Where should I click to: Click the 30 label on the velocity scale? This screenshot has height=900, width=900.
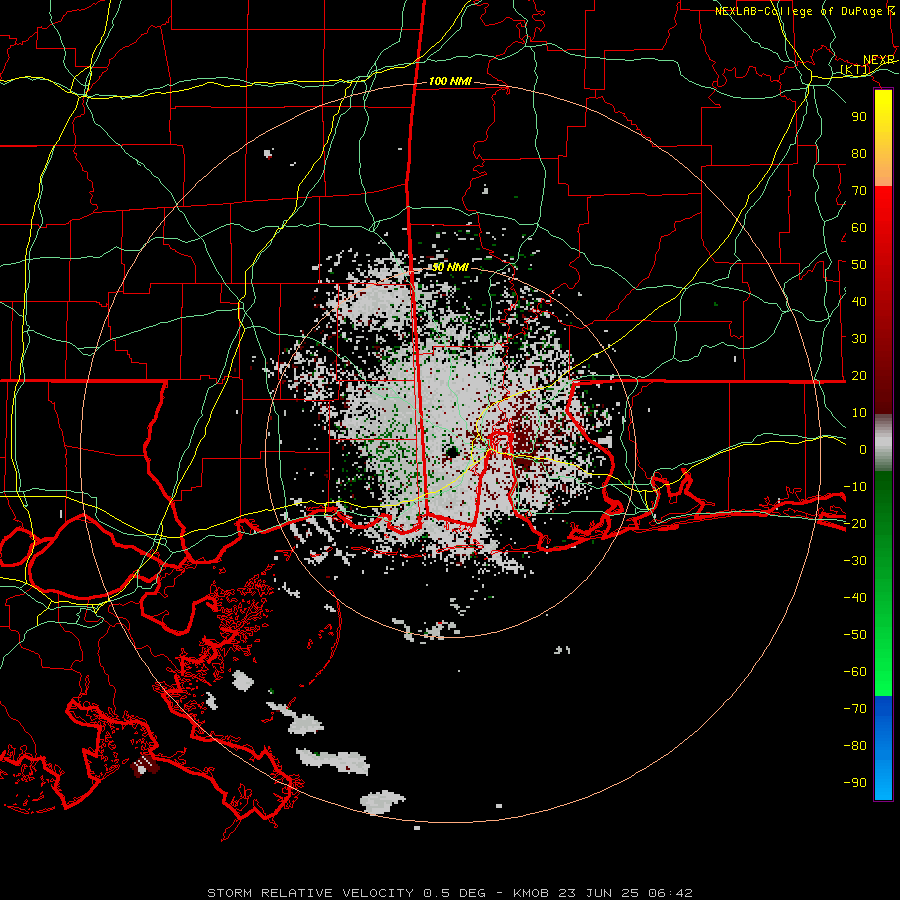[859, 339]
